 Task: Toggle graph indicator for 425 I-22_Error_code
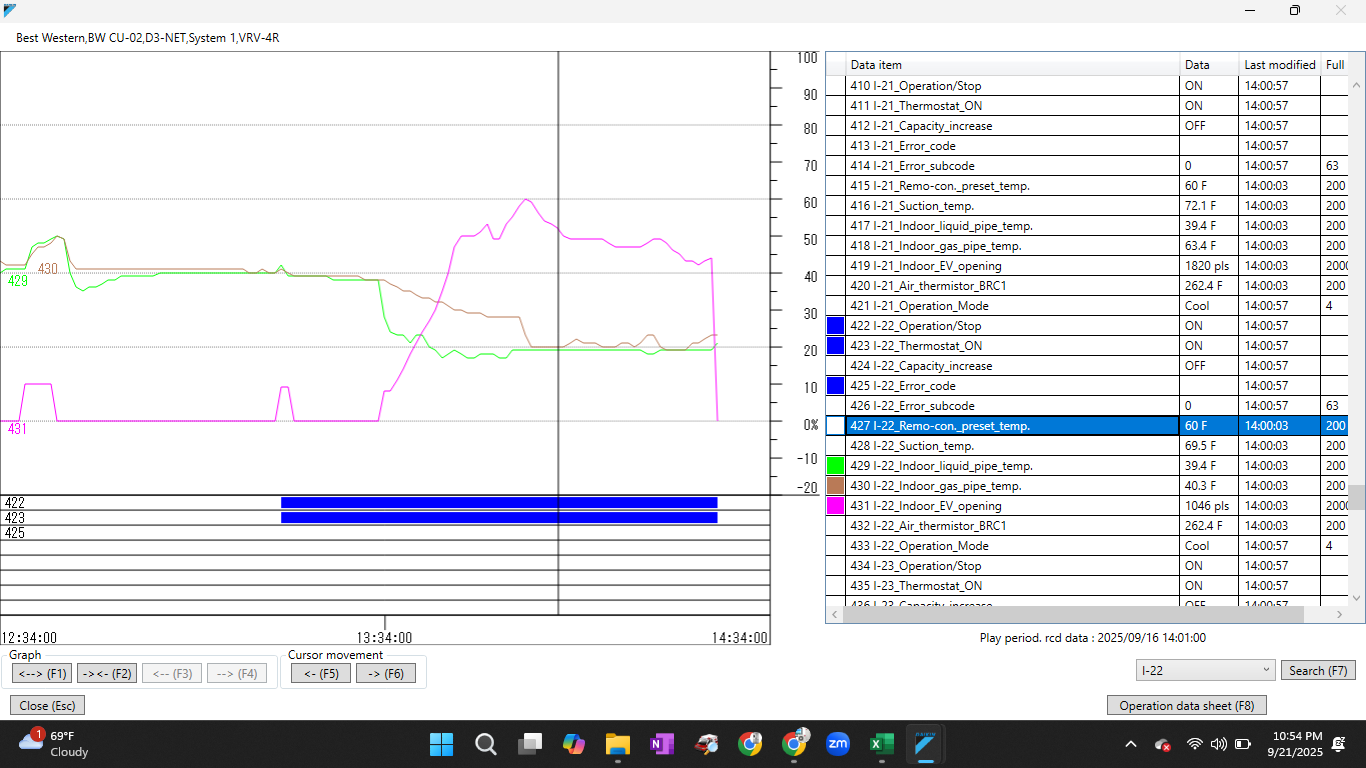(x=836, y=385)
